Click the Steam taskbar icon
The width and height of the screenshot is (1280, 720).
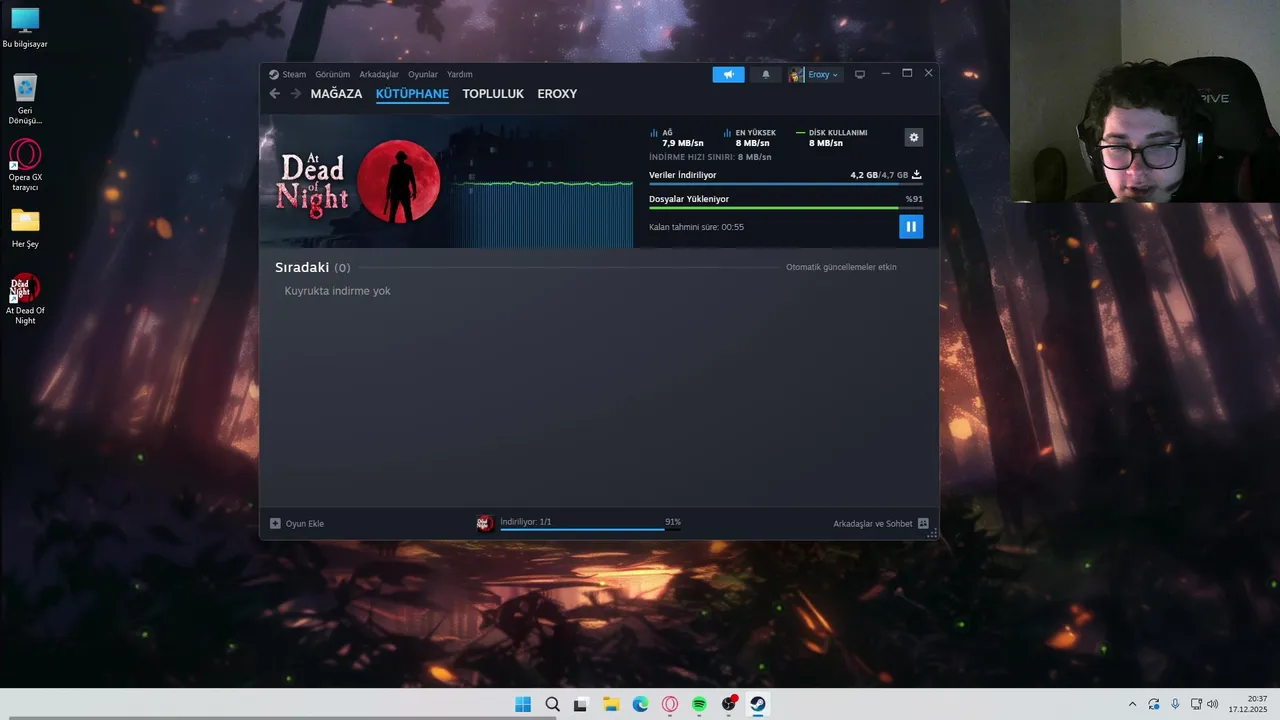click(x=758, y=704)
